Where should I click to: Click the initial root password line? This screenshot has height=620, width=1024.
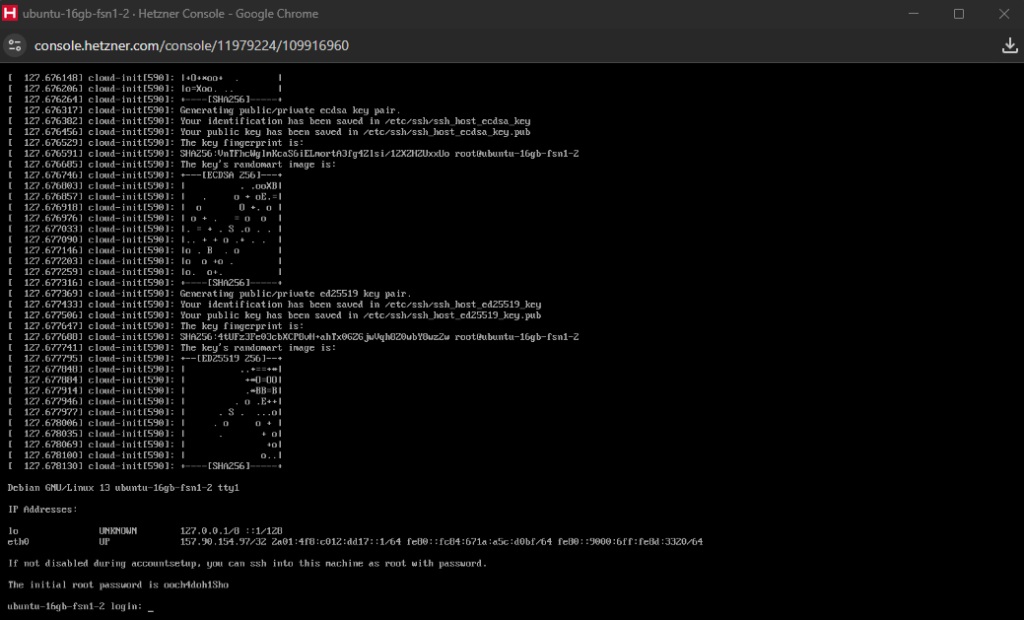click(x=119, y=584)
